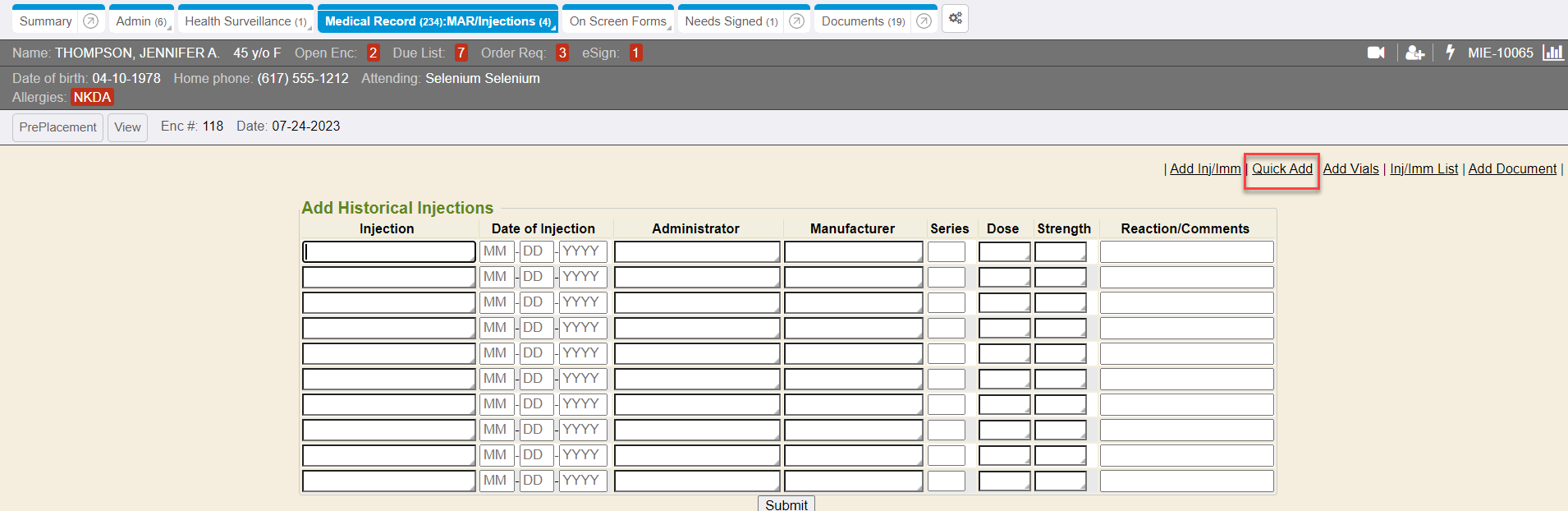Open the bar chart icon
1568x511 pixels.
[x=1552, y=53]
